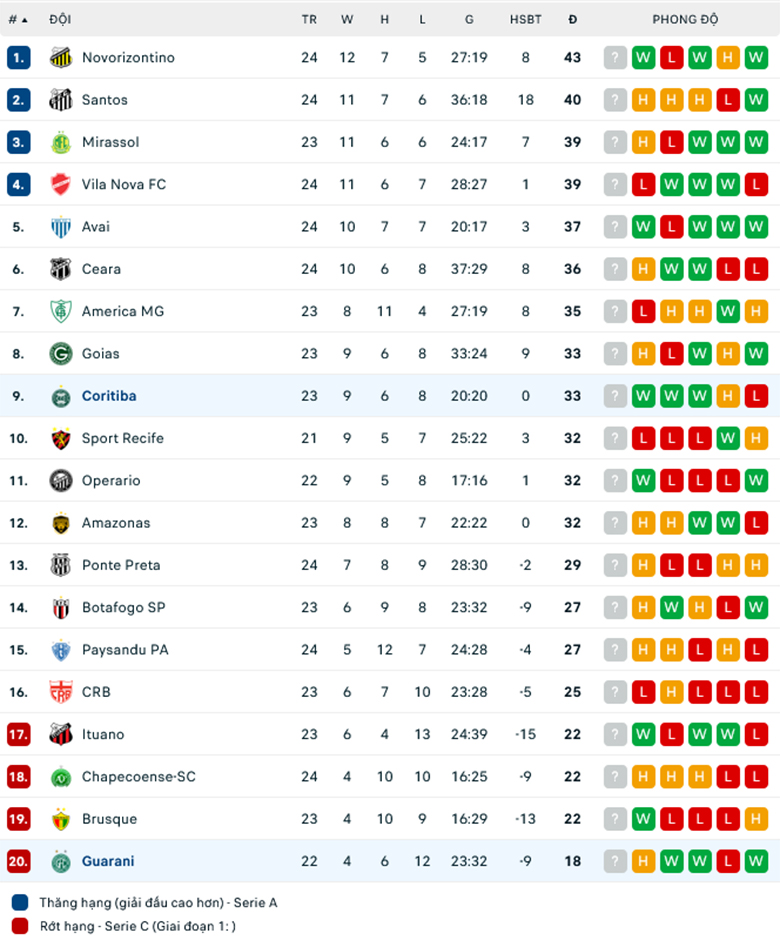This screenshot has height=940, width=780.
Task: Click the red L form badge for Guarani
Action: click(728, 861)
